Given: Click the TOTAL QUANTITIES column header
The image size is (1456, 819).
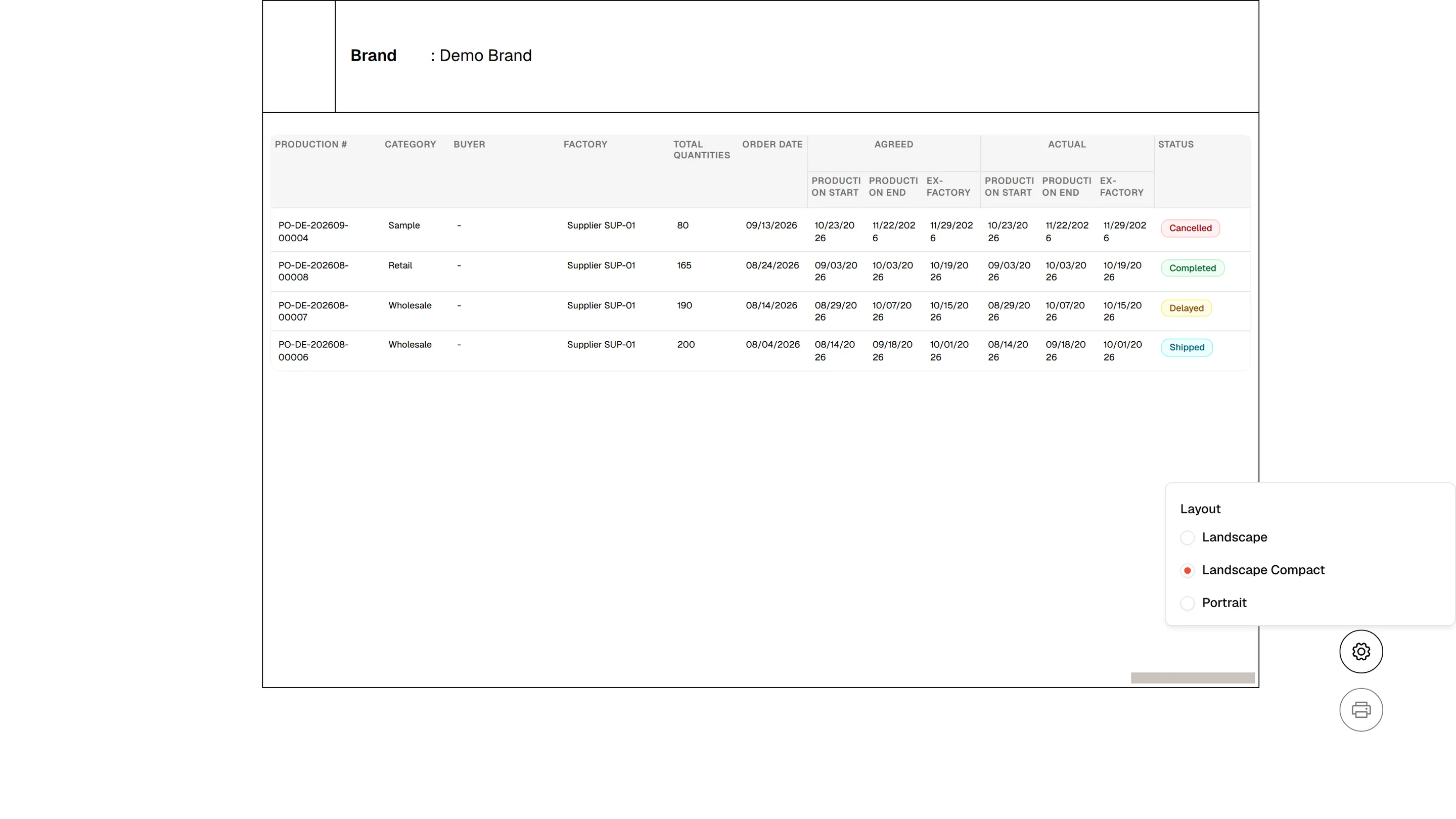Looking at the screenshot, I should coord(701,150).
